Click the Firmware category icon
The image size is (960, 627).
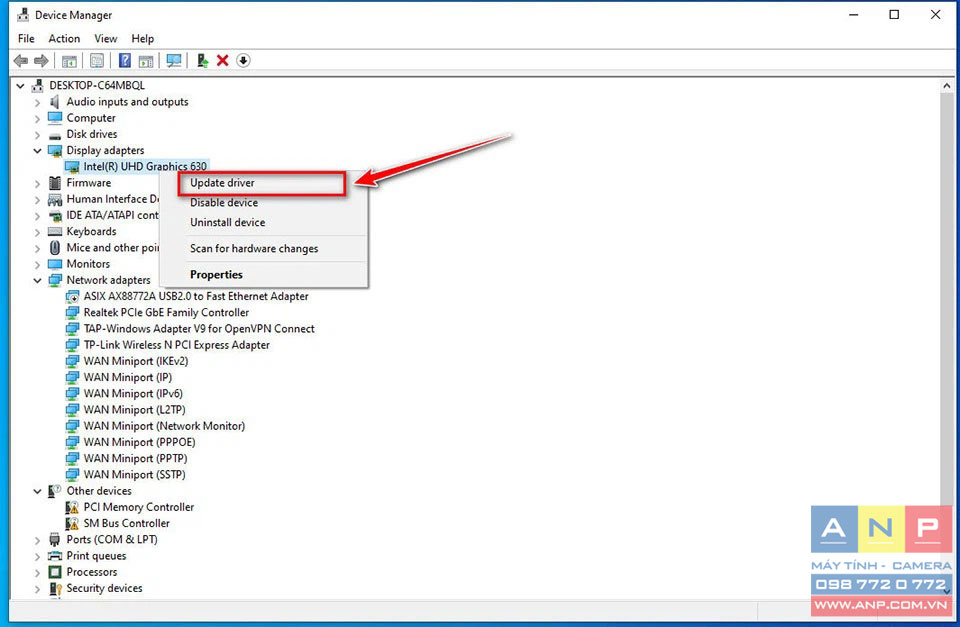[x=54, y=182]
